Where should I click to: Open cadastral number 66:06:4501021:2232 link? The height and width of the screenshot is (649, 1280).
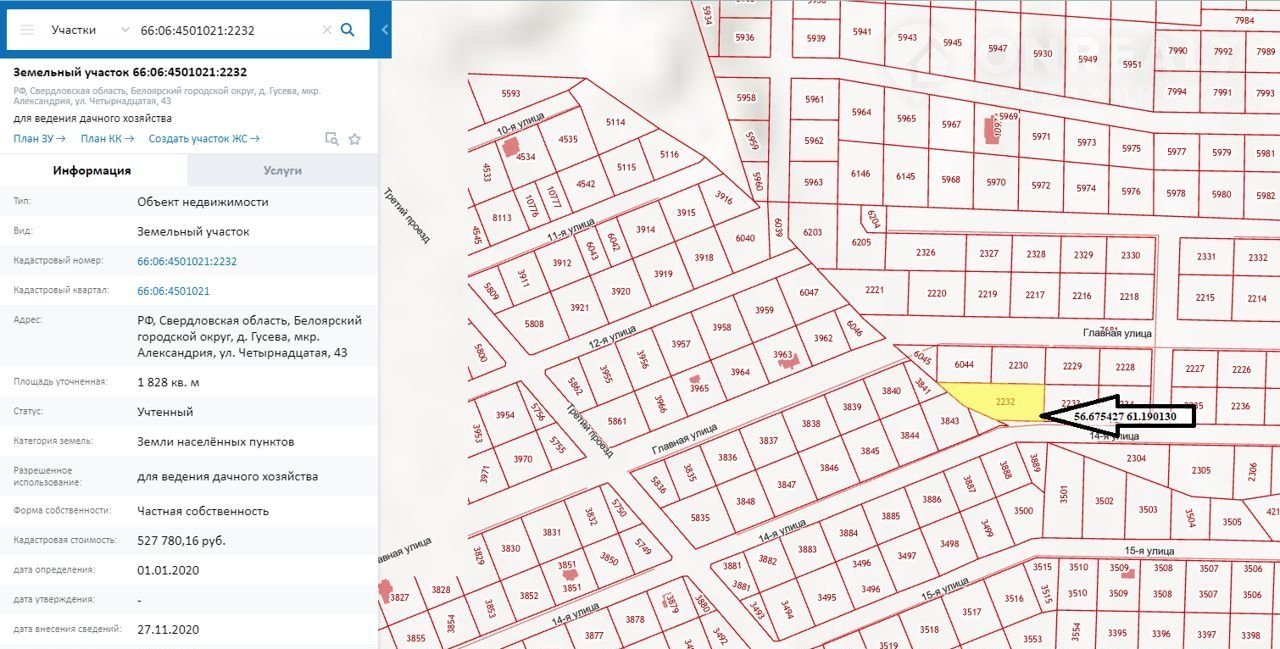tap(187, 261)
